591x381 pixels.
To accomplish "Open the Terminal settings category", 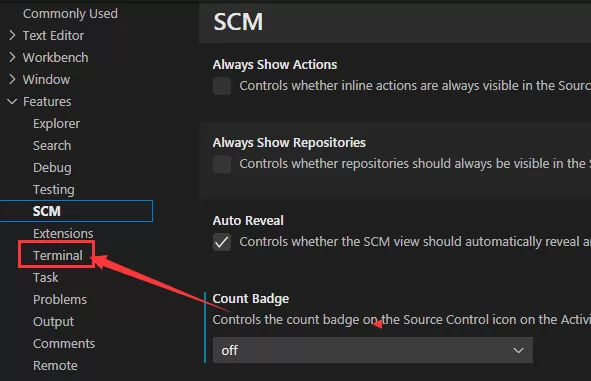I will tap(58, 256).
